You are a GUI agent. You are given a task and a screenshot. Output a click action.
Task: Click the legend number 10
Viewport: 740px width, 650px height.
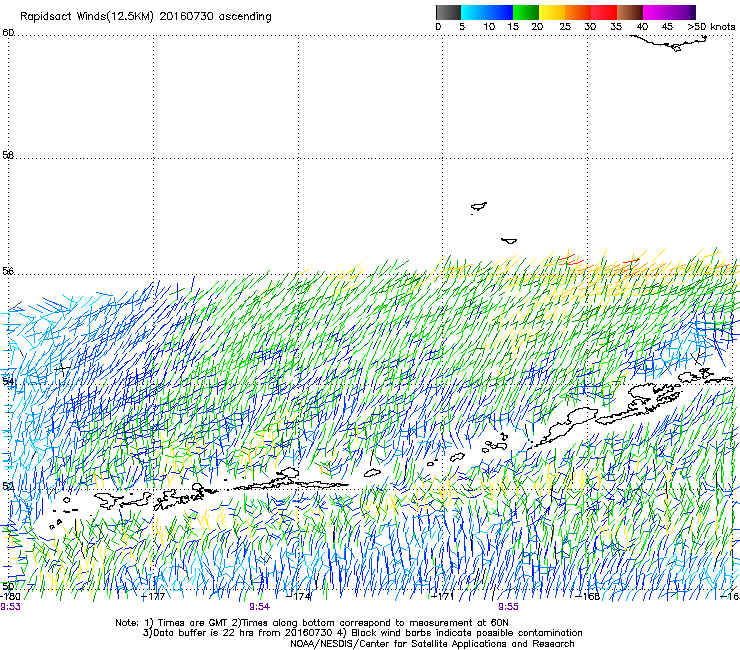(x=489, y=27)
